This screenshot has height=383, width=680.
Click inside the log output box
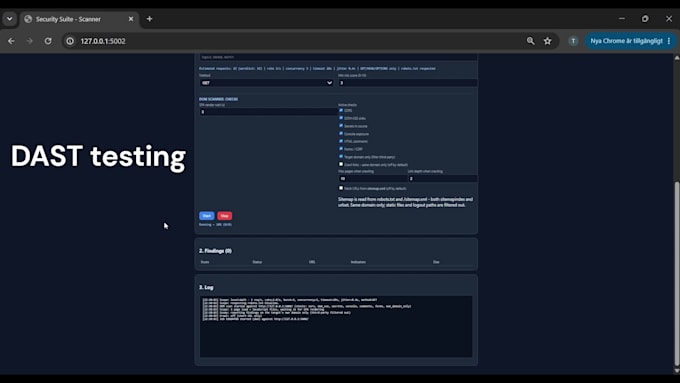[336, 327]
